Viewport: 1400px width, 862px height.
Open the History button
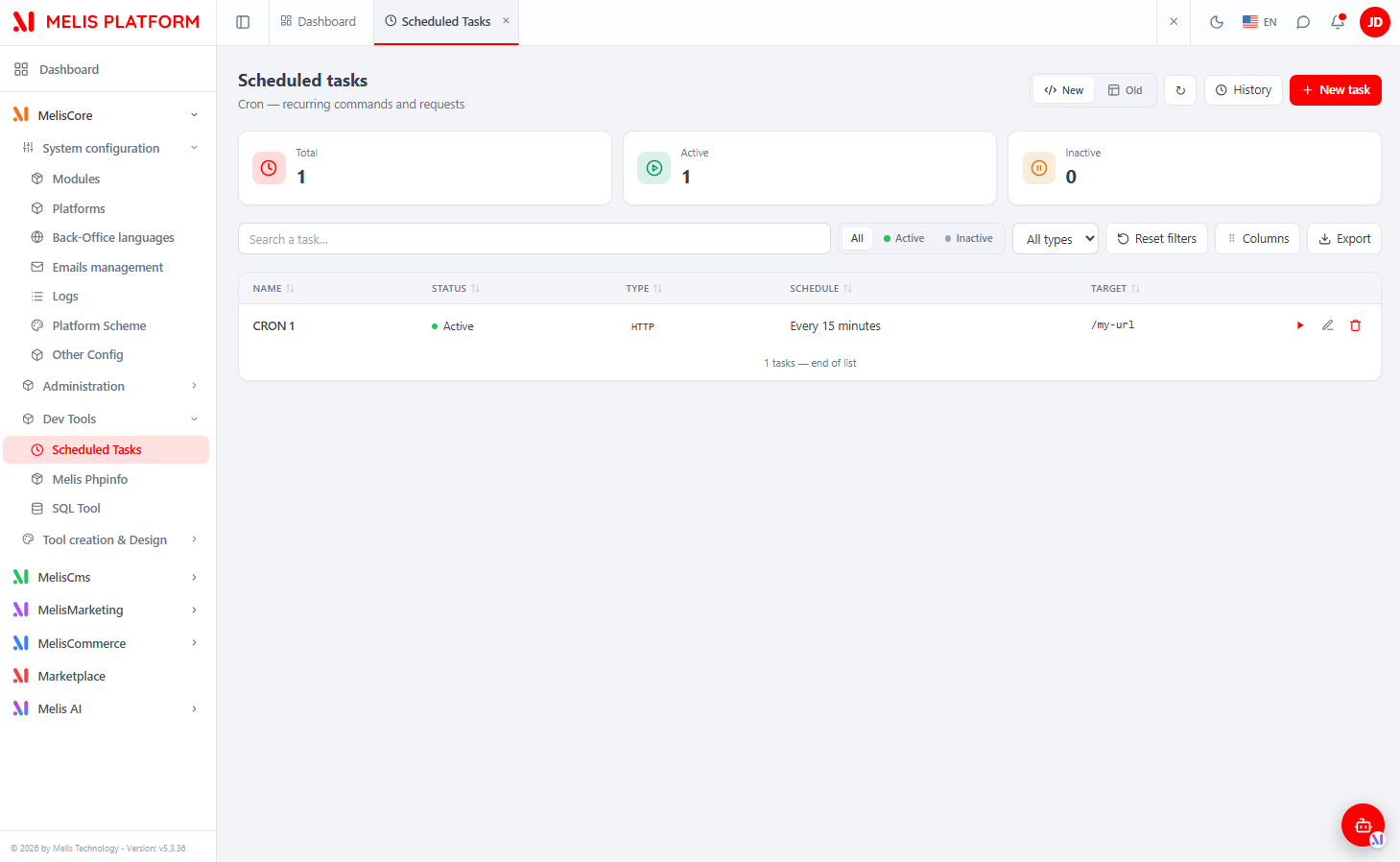1244,90
